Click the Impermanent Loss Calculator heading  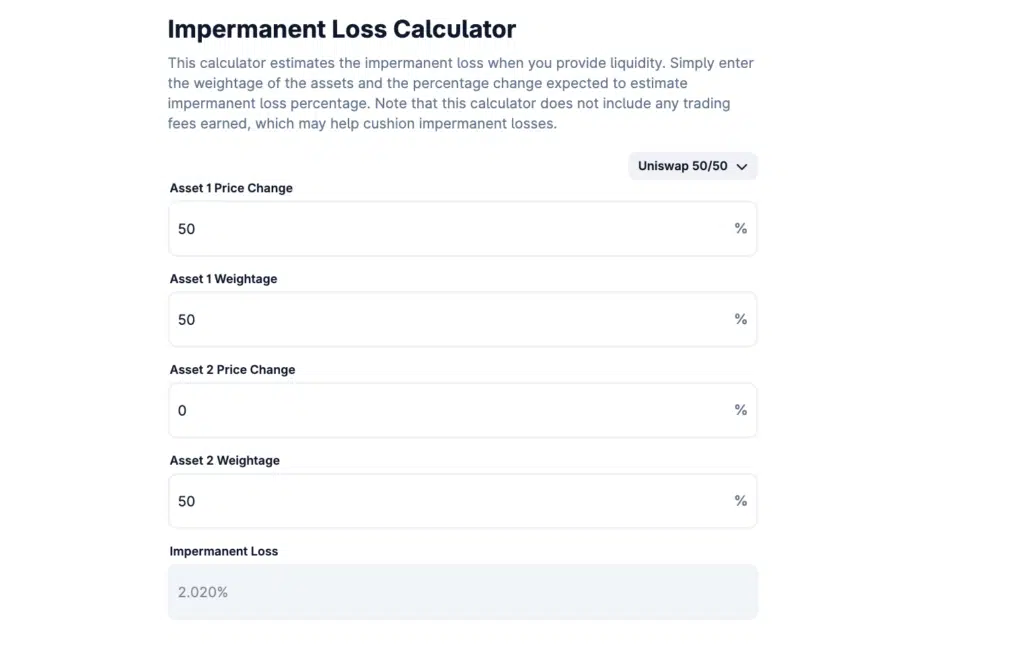pos(341,30)
